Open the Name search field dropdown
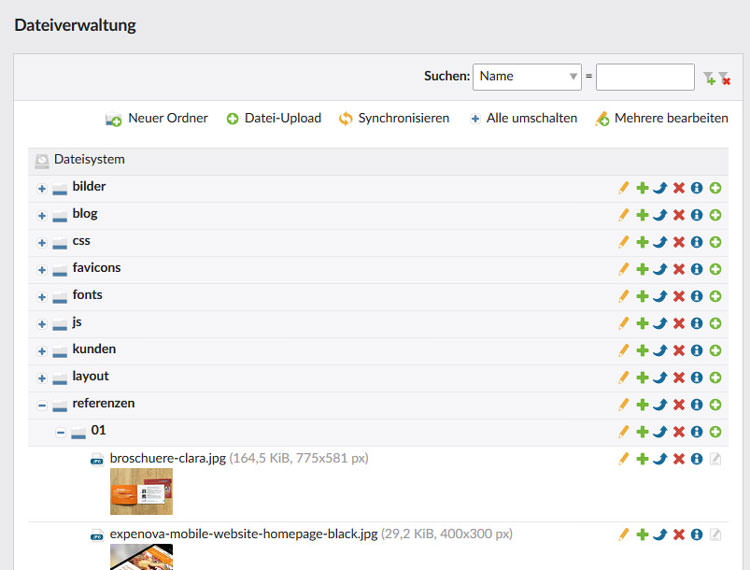 pos(527,77)
